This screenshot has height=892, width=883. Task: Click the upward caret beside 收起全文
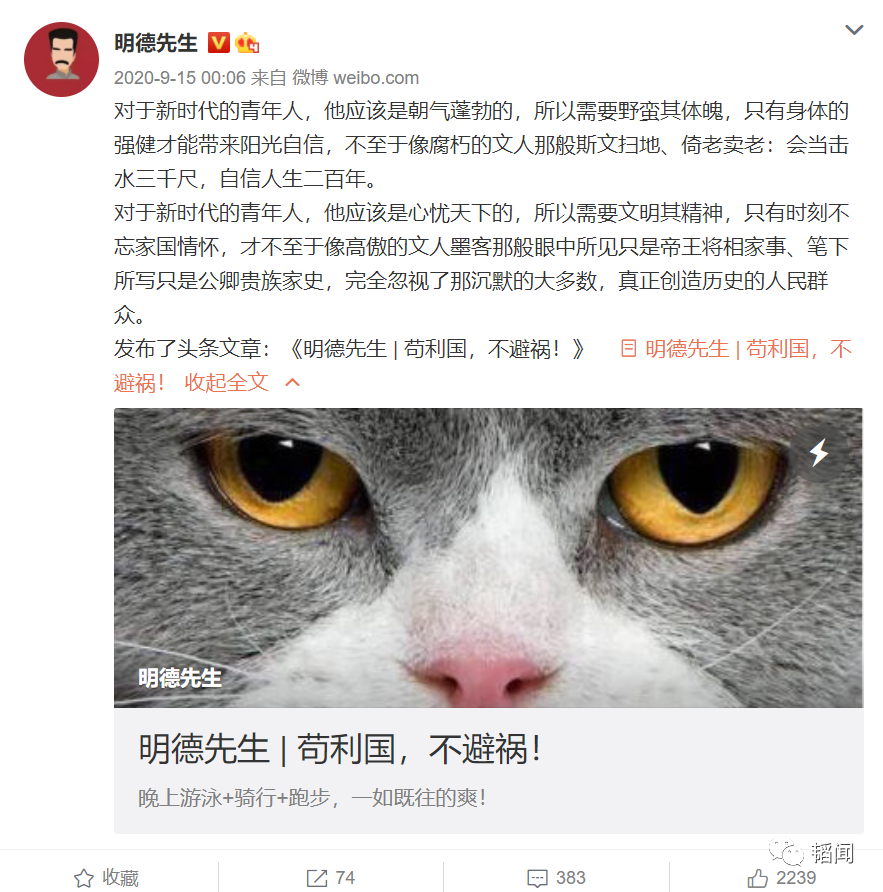tap(292, 382)
